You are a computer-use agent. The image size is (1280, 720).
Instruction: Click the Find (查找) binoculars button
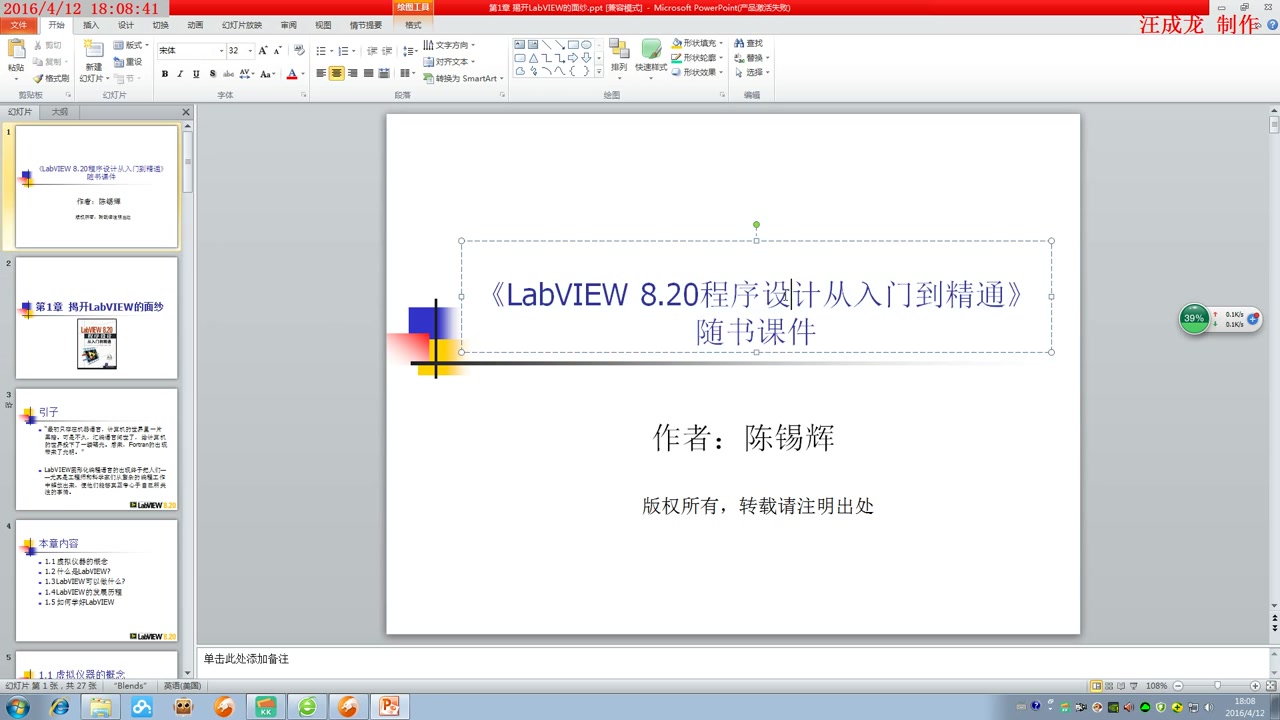(x=748, y=44)
